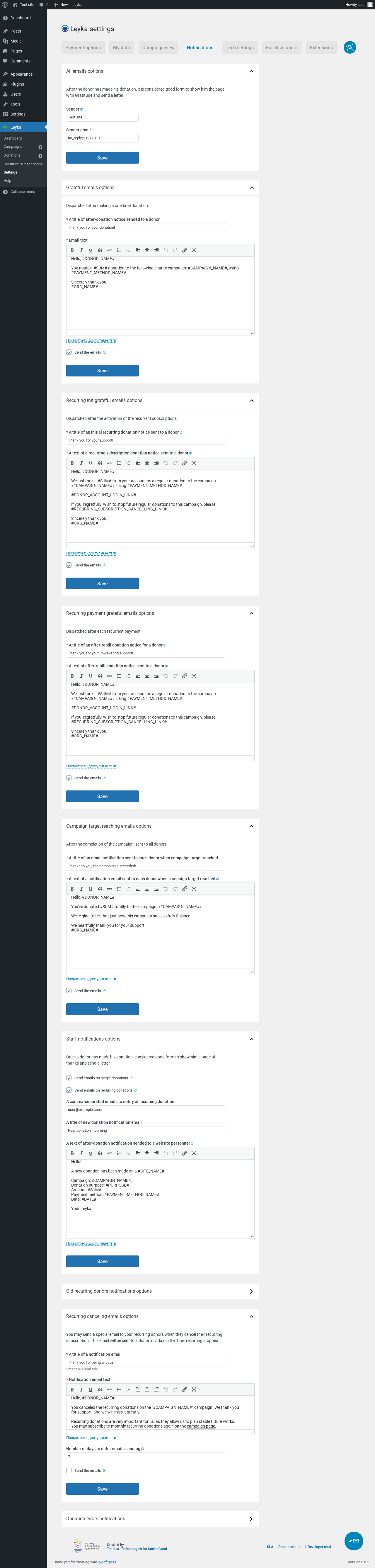
Task: Expand Old recurring donors notifications options
Action: pos(251,1291)
